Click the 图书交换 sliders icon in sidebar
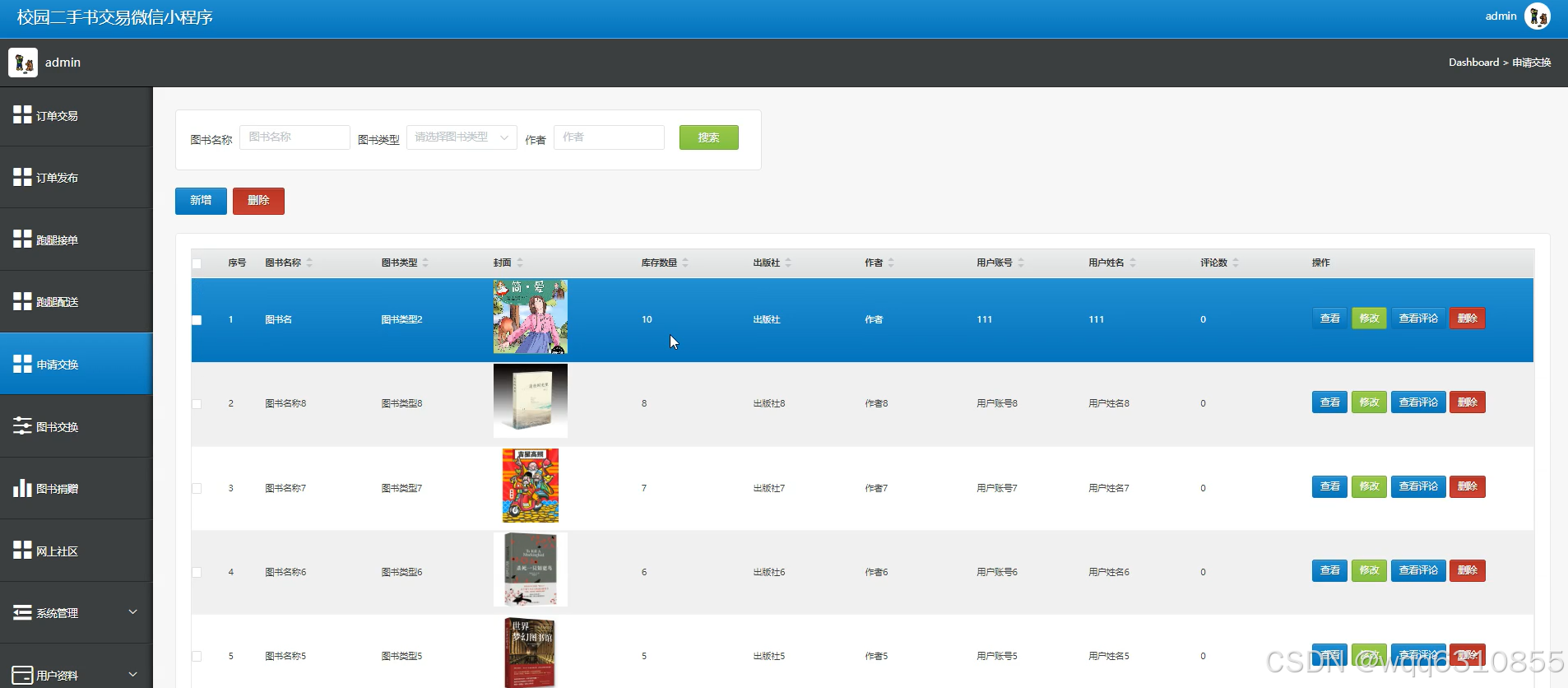Image resolution: width=1568 pixels, height=688 pixels. click(x=22, y=425)
